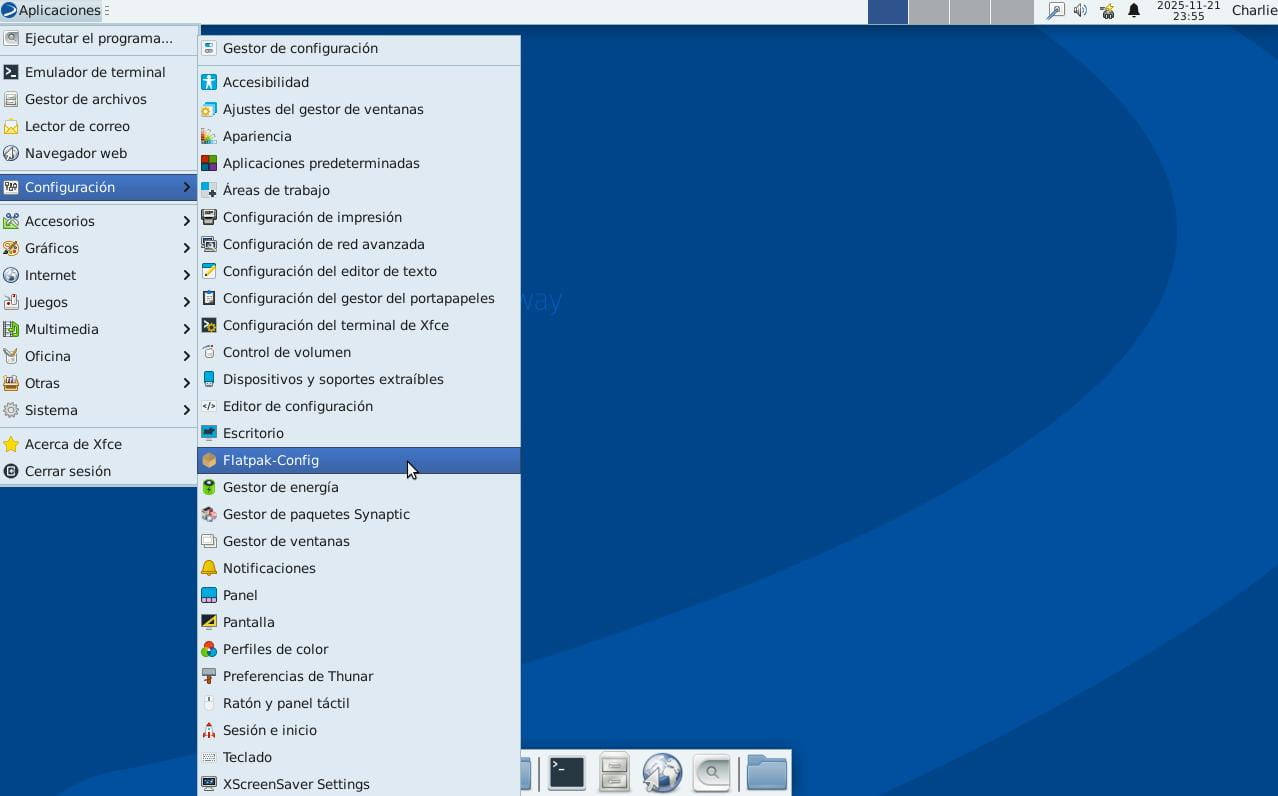This screenshot has height=796, width=1278.
Task: Expand the Accesorios submenu arrow
Action: [186, 221]
